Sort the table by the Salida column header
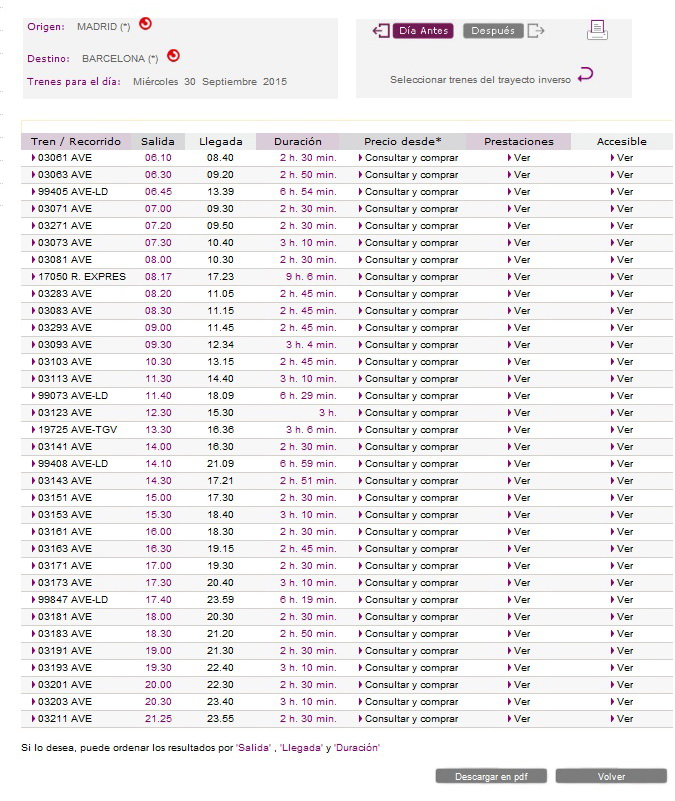The height and width of the screenshot is (801, 675). point(157,142)
